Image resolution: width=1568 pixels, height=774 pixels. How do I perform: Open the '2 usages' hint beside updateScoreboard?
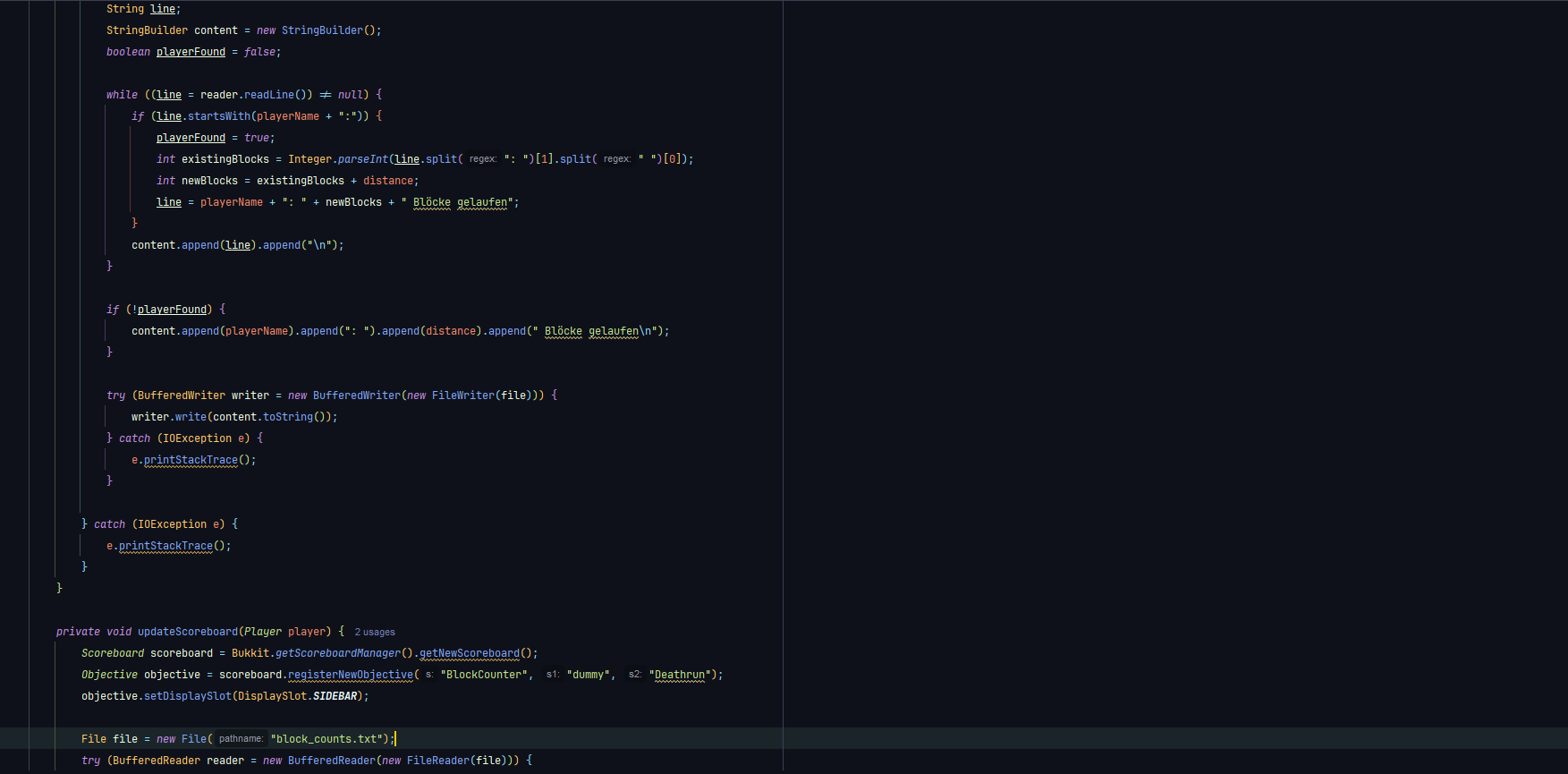click(375, 632)
